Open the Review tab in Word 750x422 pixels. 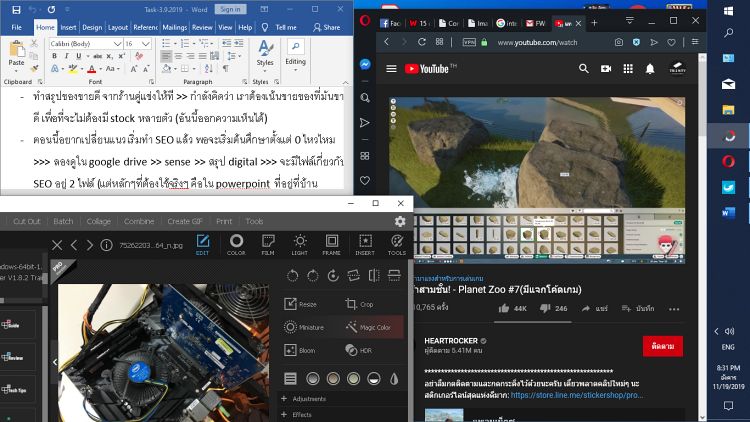202,27
